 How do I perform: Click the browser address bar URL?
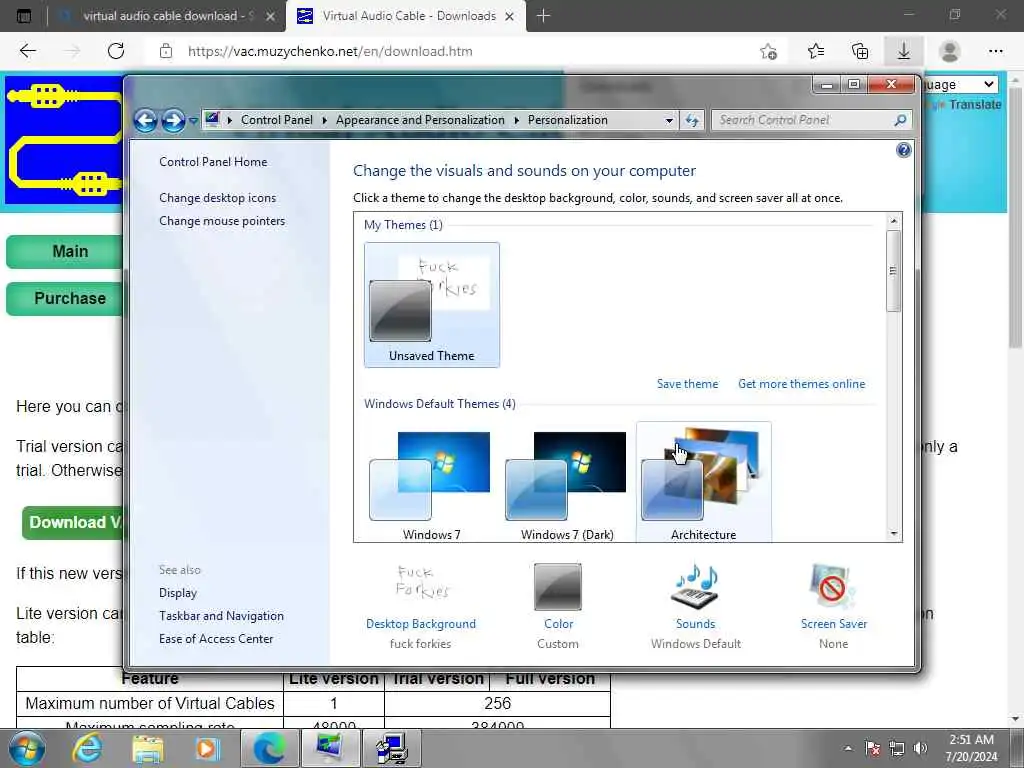[330, 51]
